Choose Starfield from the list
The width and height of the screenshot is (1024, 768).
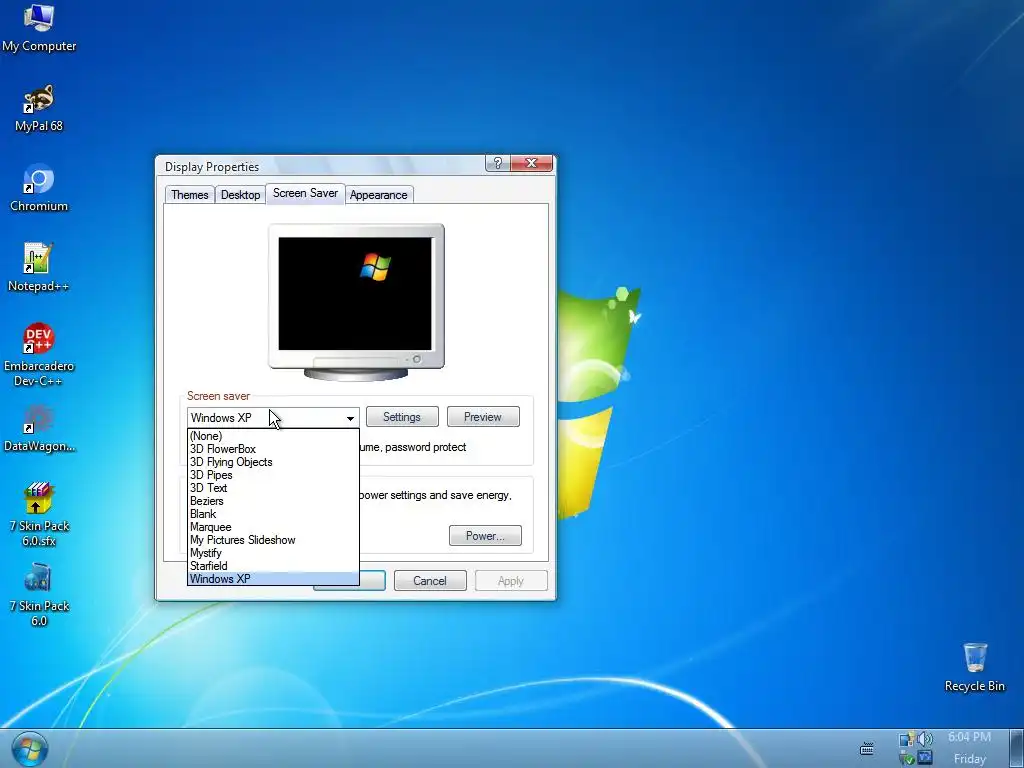[273, 566]
